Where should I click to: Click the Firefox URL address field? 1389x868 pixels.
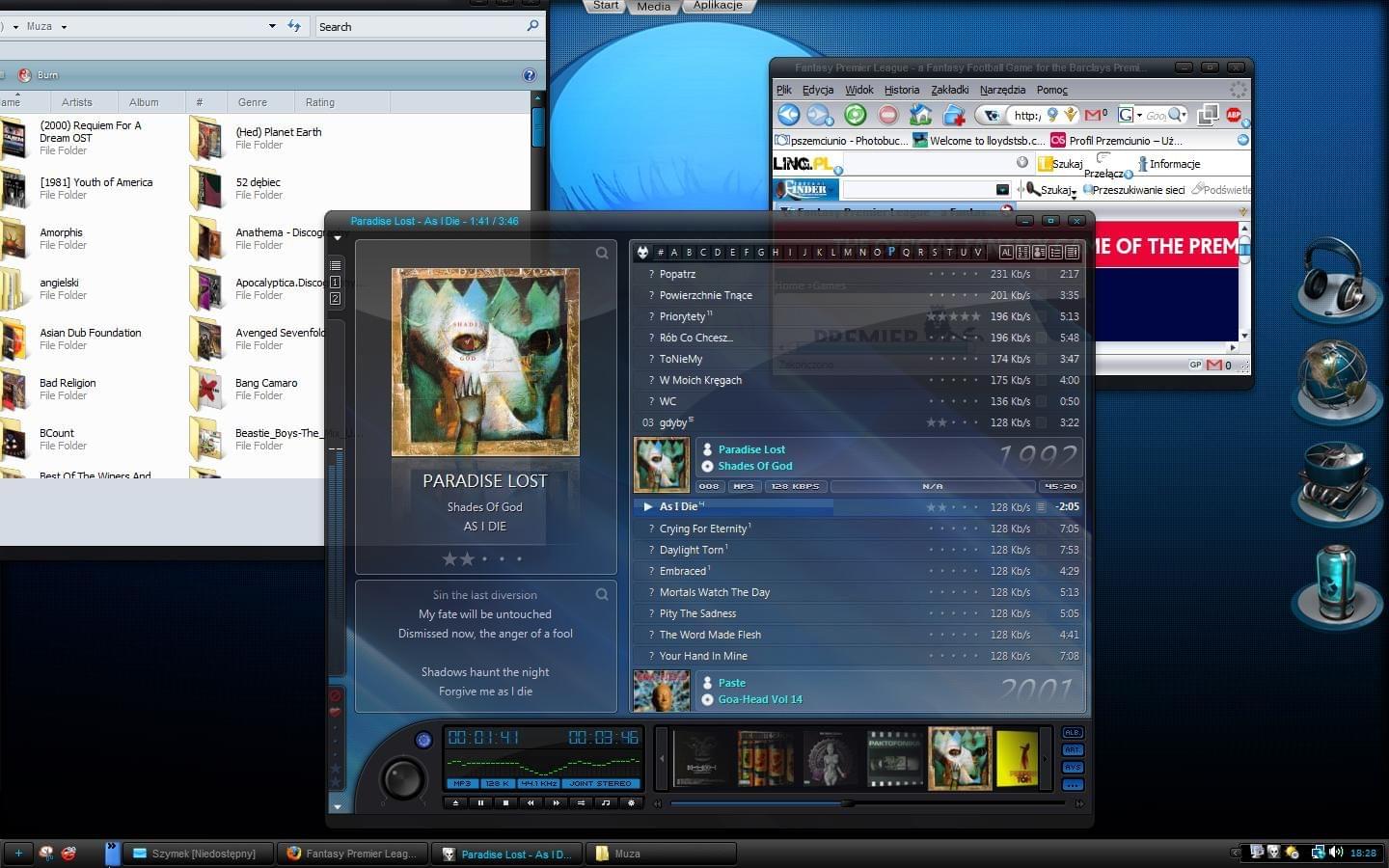[1027, 115]
